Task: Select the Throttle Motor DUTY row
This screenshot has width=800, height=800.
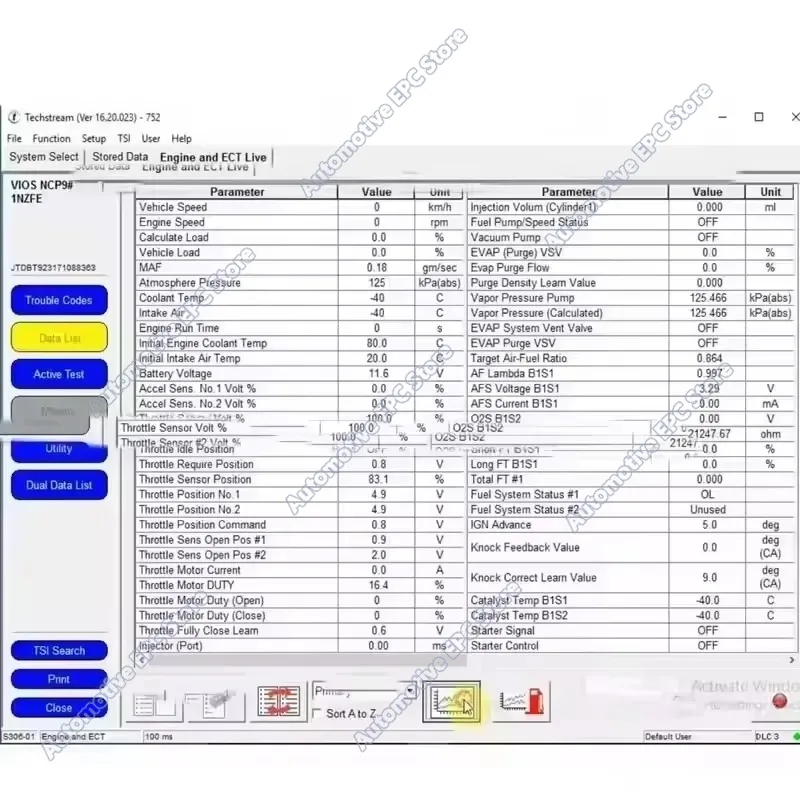Action: tap(299, 585)
